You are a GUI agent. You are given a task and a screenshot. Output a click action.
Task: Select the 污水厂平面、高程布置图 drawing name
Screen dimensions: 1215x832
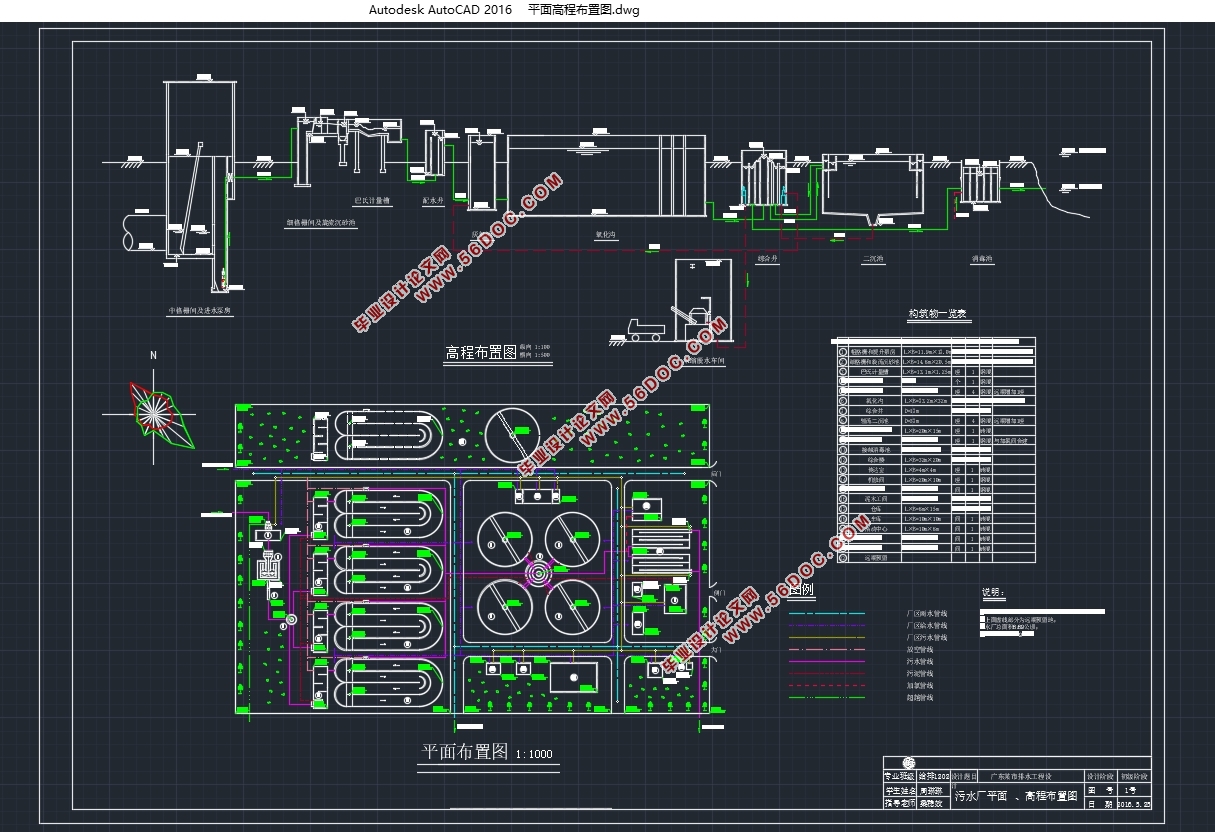(1016, 797)
